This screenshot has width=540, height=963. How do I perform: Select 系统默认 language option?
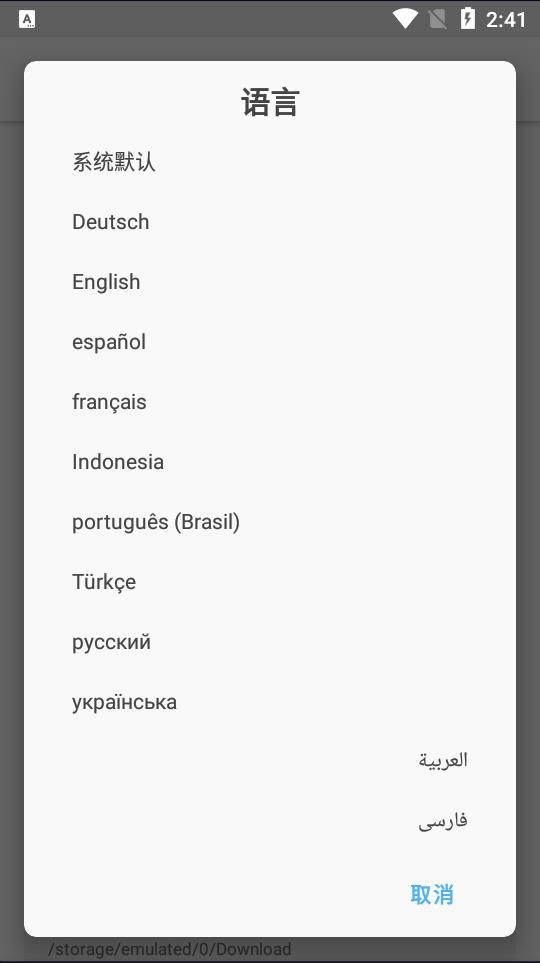(270, 162)
